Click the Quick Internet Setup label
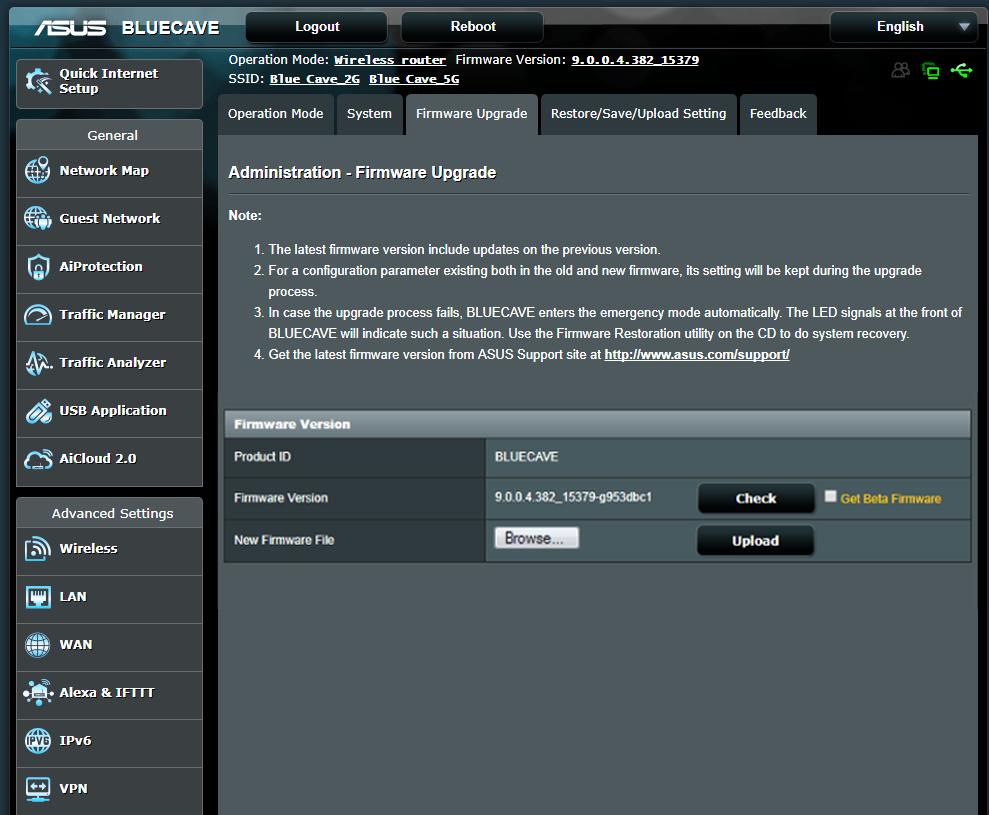989x815 pixels. pos(108,81)
